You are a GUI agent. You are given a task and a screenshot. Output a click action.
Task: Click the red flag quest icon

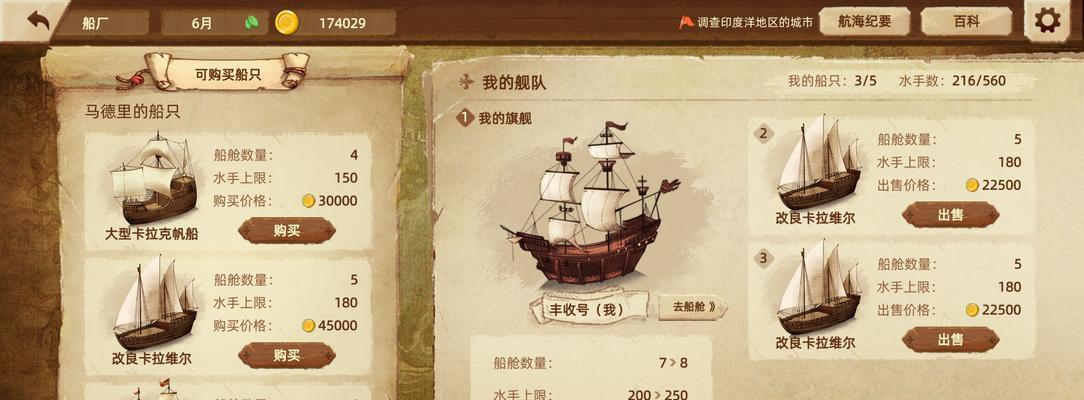(686, 22)
